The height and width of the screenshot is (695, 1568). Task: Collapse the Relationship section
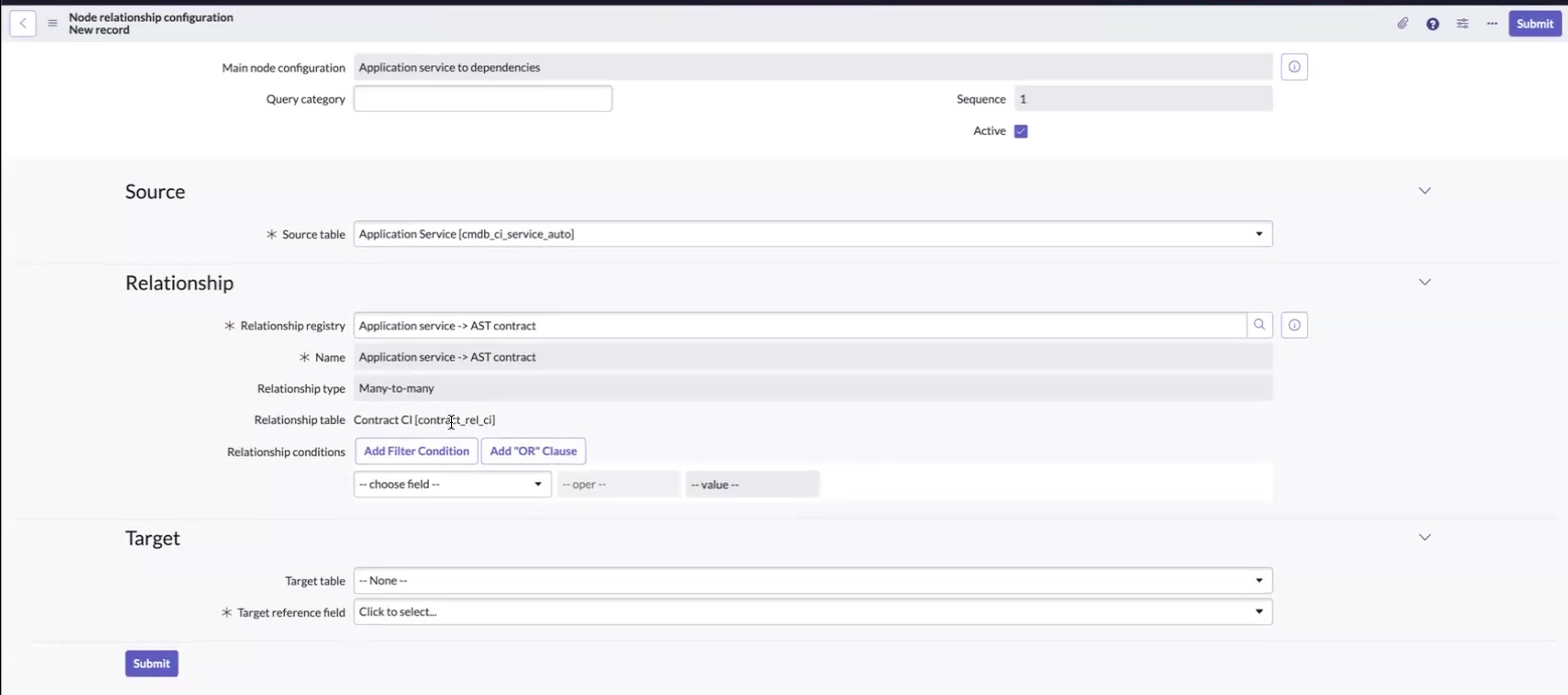click(x=1424, y=282)
